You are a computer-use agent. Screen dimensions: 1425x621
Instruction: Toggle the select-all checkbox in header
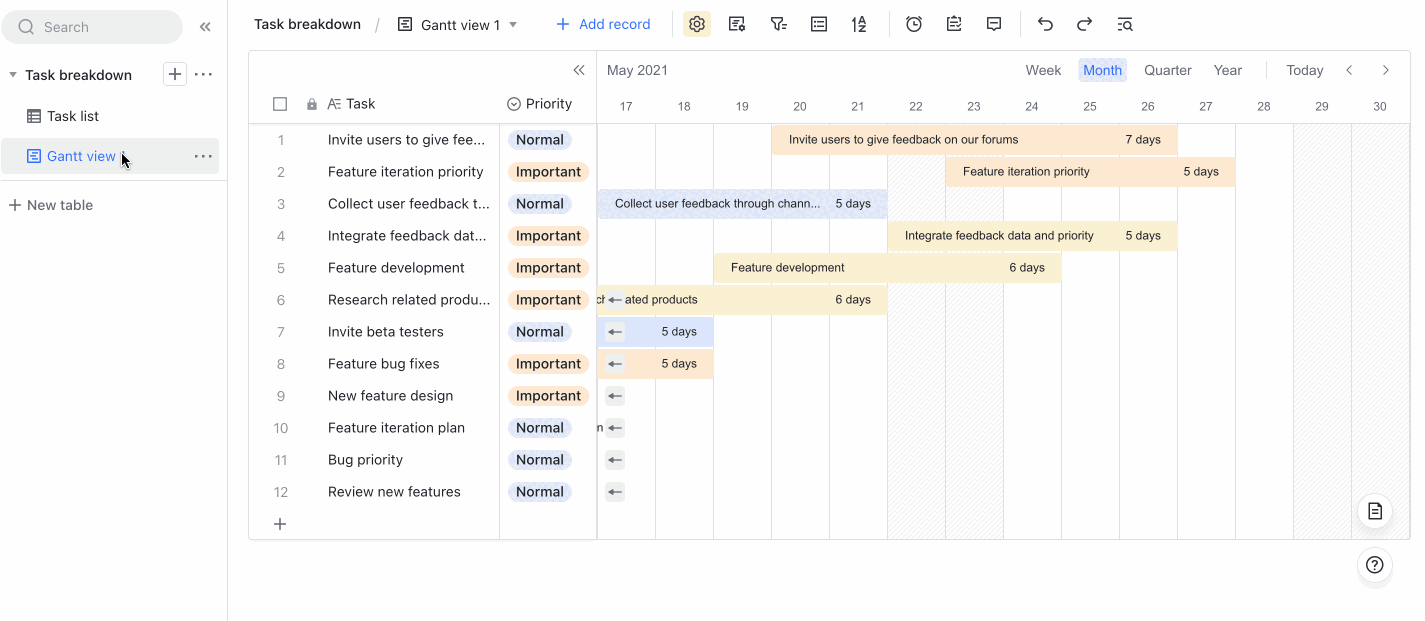click(x=280, y=104)
